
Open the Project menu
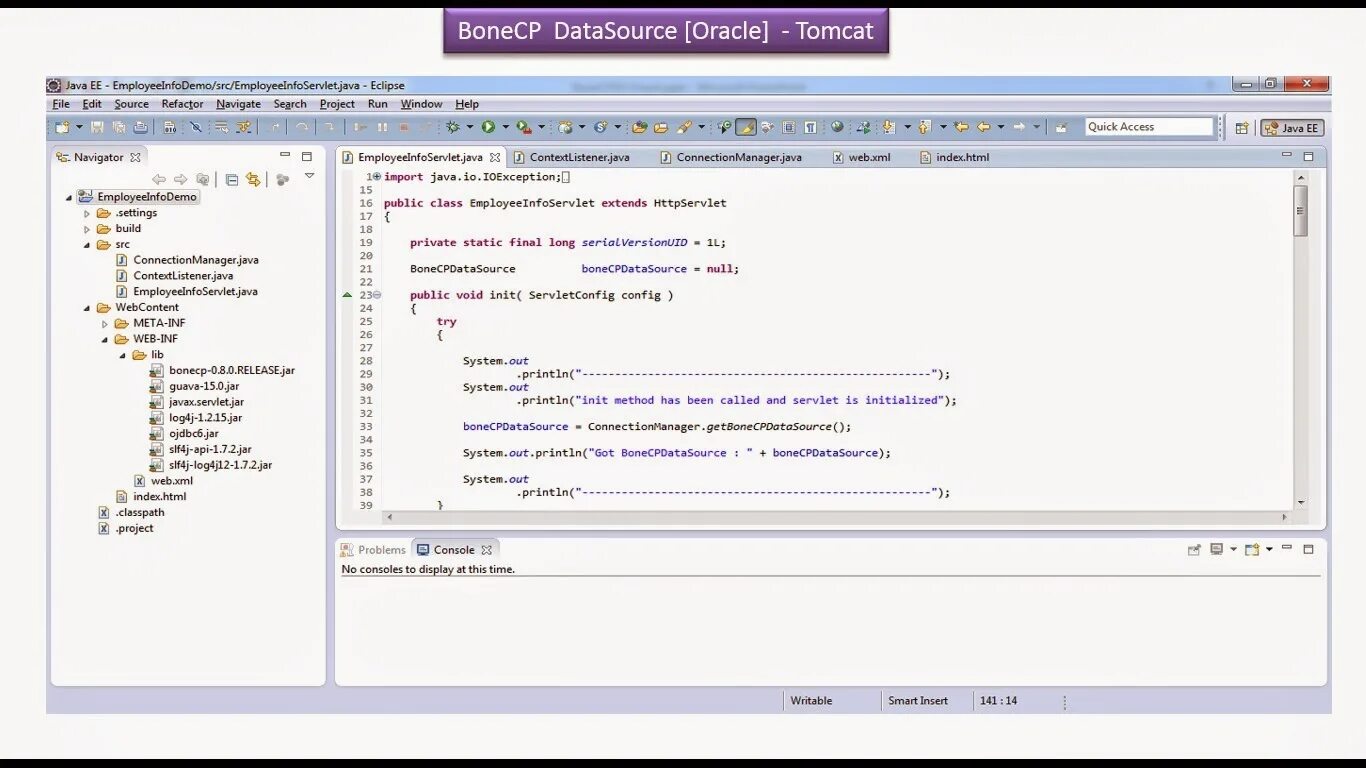click(337, 104)
